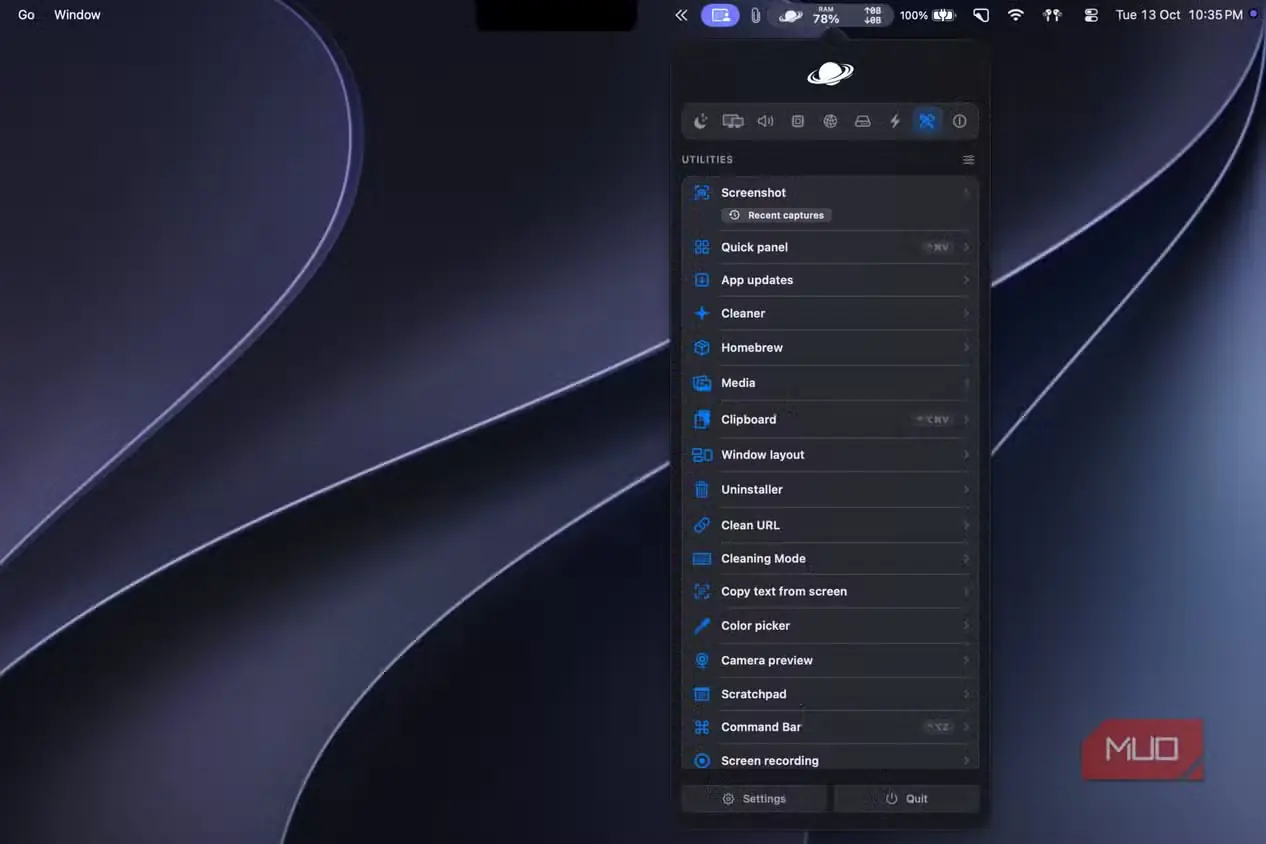Open the Scratchpad entry
This screenshot has width=1266, height=844.
830,694
